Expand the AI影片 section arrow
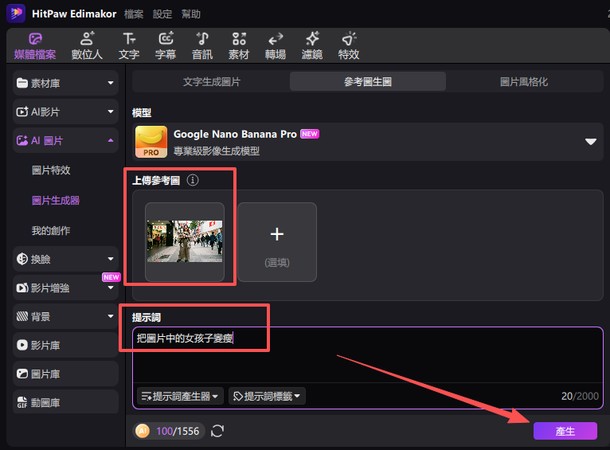The image size is (610, 450). tap(110, 112)
